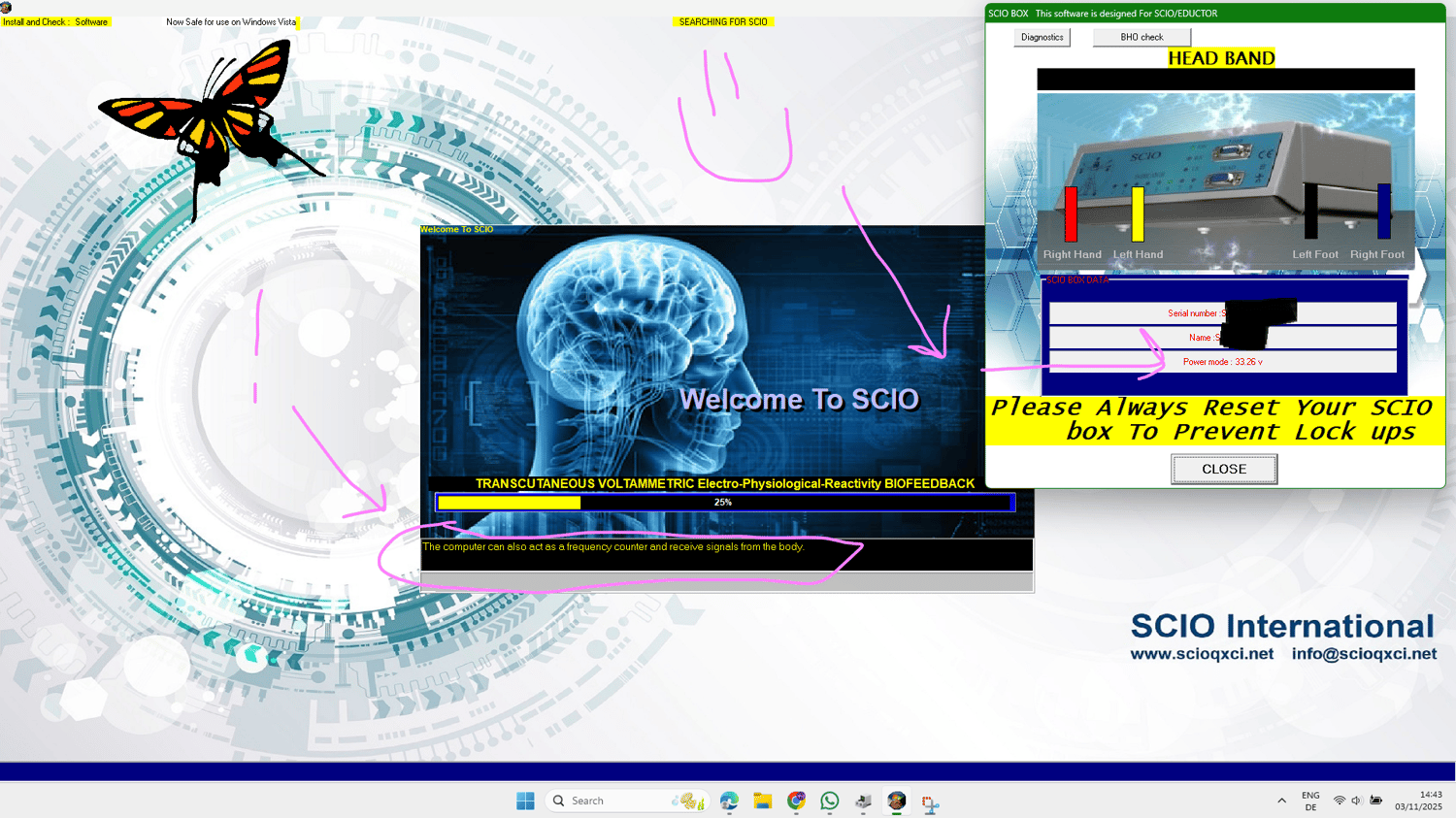1456x818 pixels.
Task: Click the info@scioqxci.net email text
Action: [x=1364, y=654]
